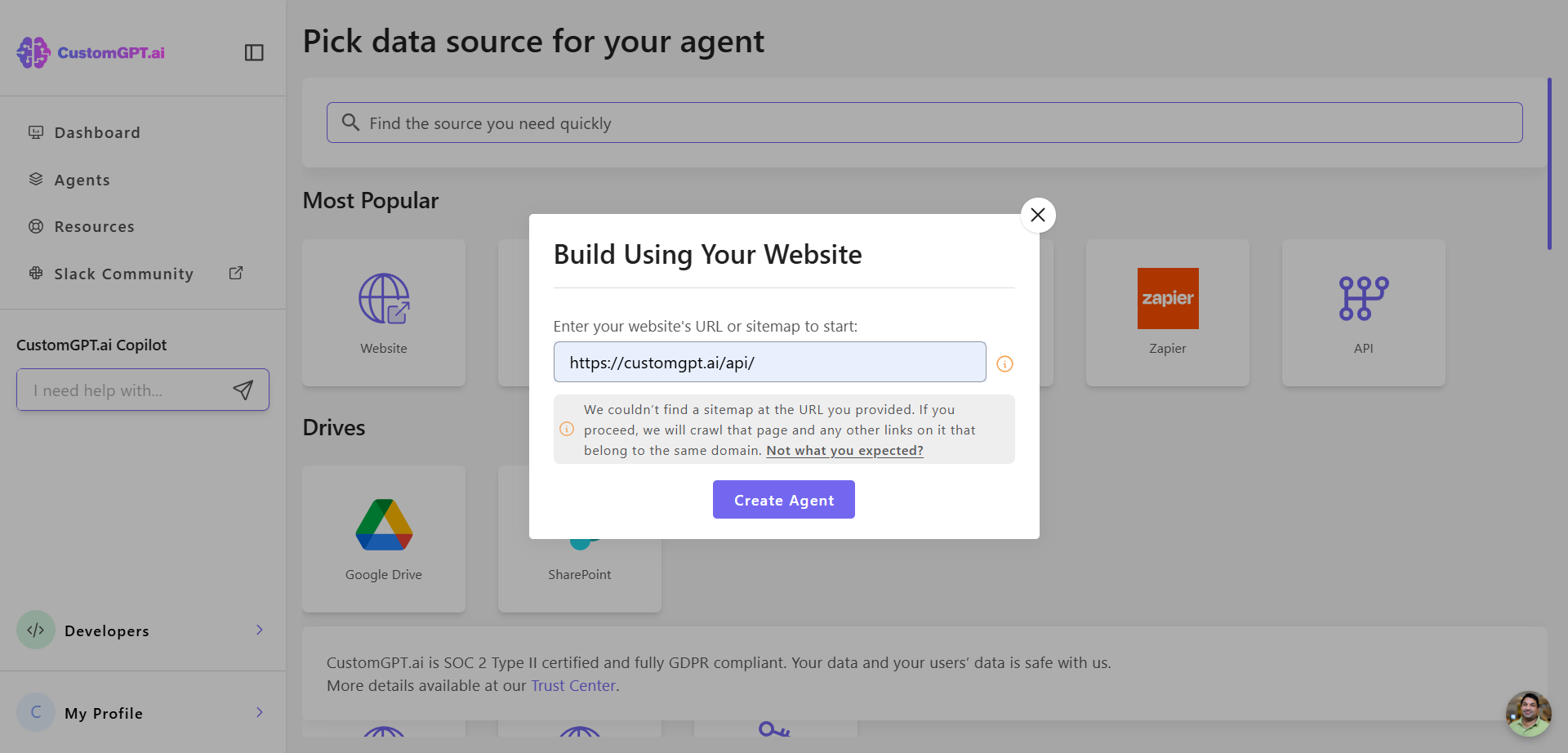Expand the My Profile chevron

(260, 712)
